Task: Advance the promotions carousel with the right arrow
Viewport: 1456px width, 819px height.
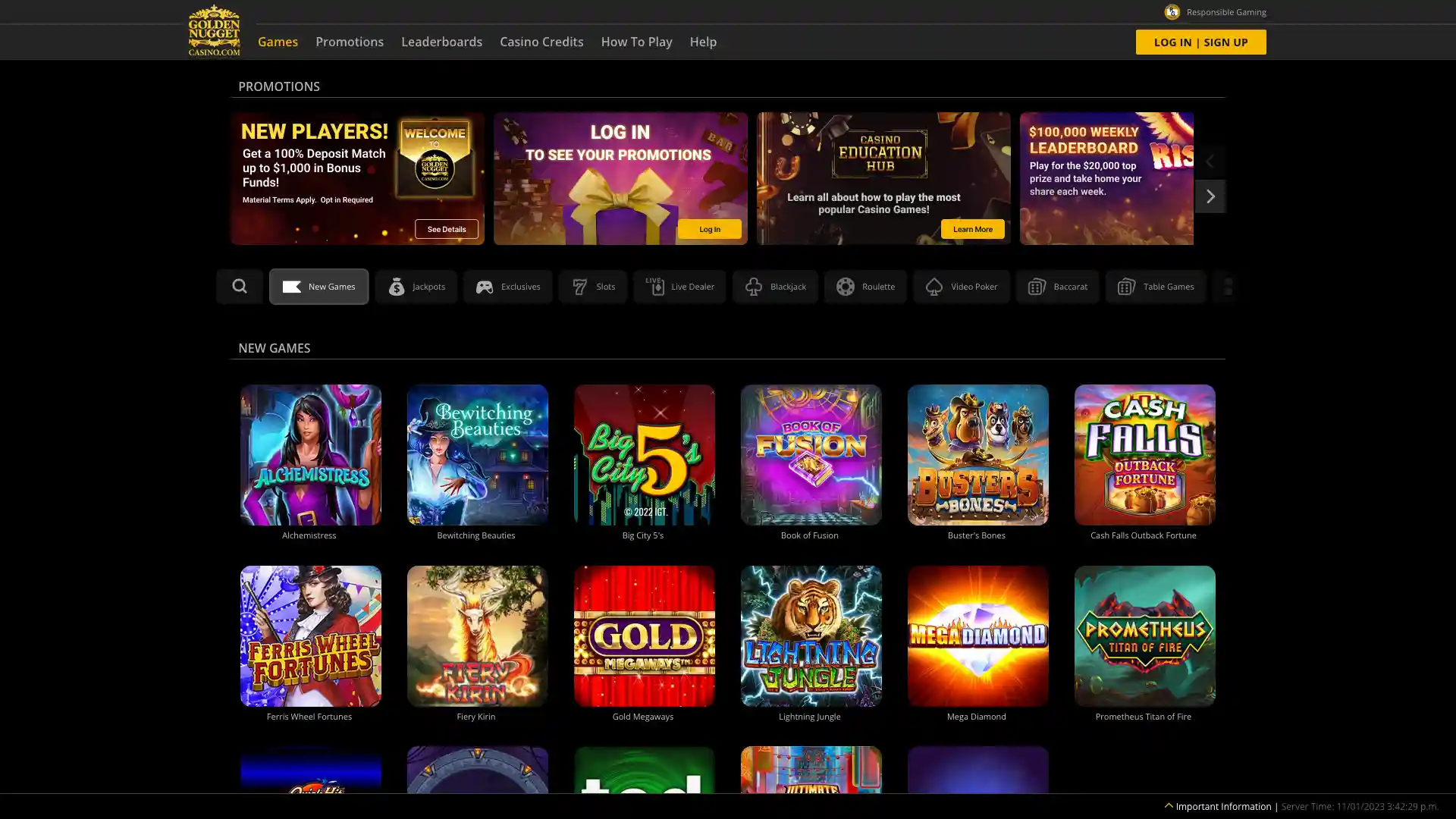Action: (1210, 196)
